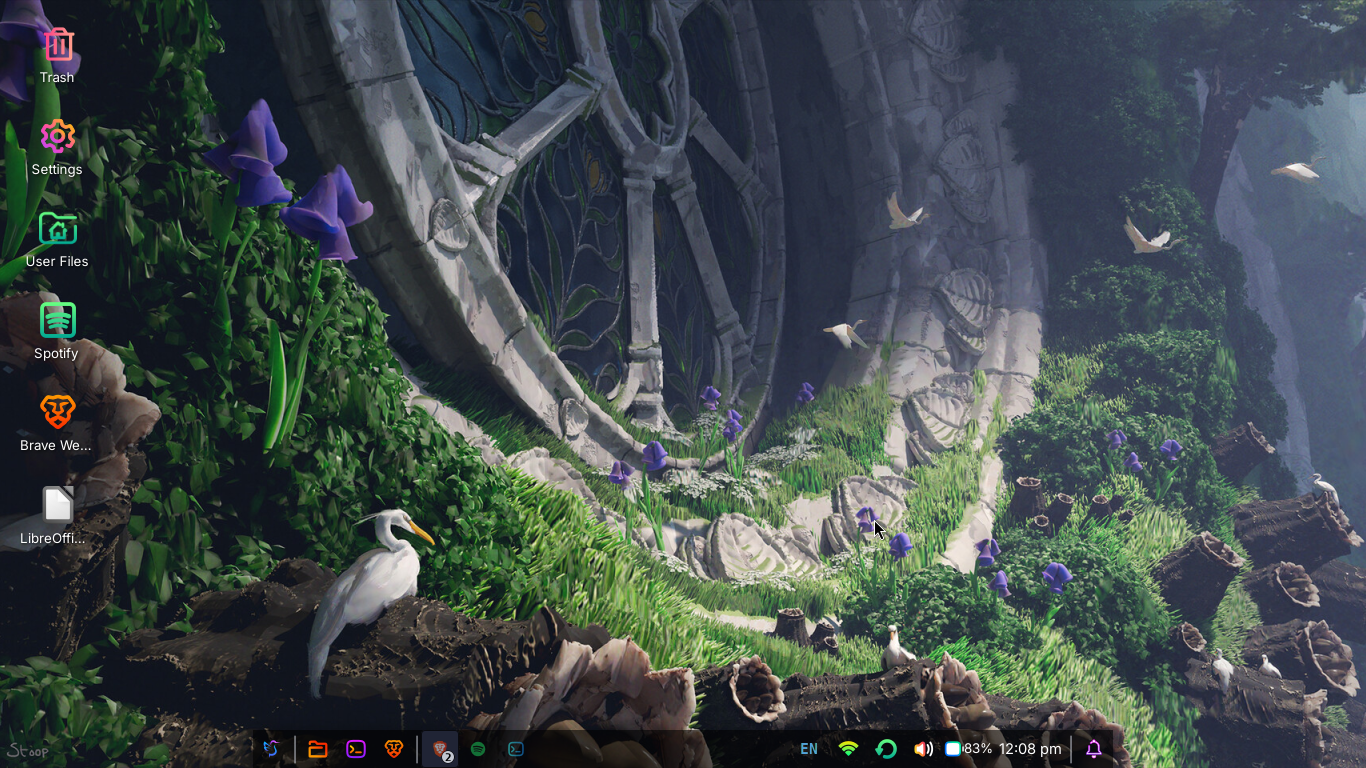The image size is (1366, 768).
Task: Open the green system update tray icon
Action: click(886, 749)
